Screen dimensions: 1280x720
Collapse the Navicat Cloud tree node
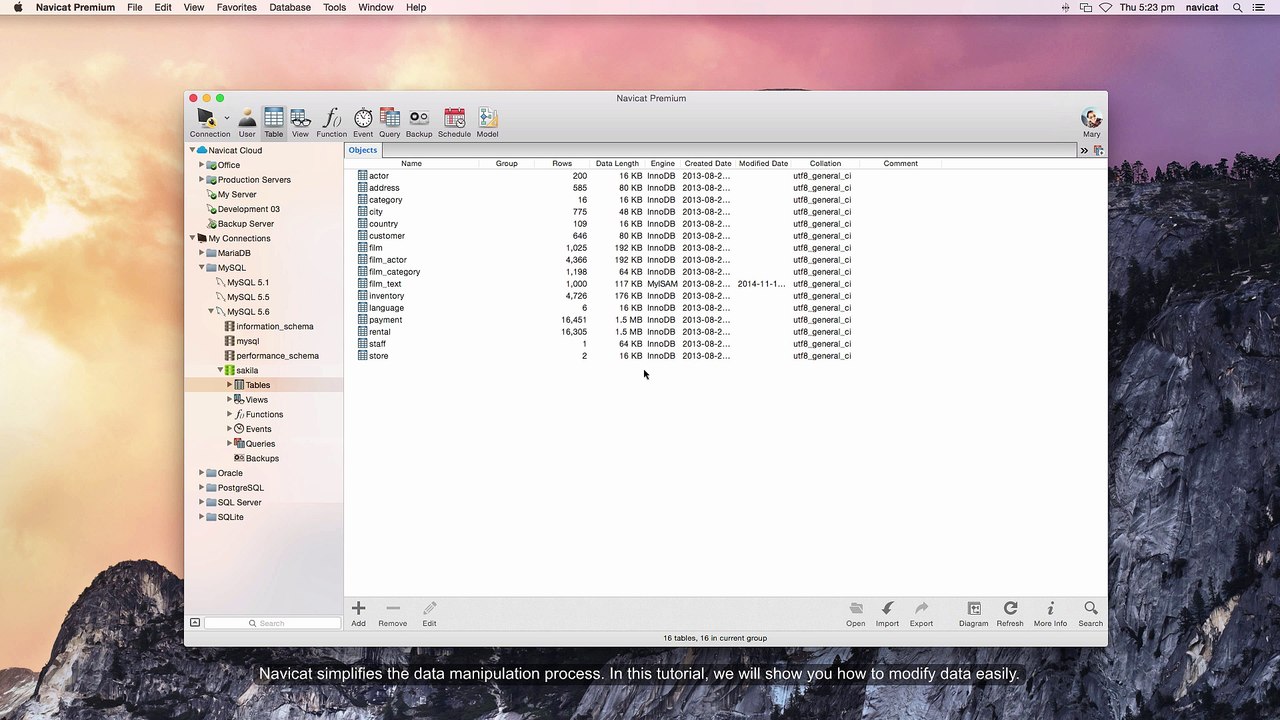[x=192, y=150]
